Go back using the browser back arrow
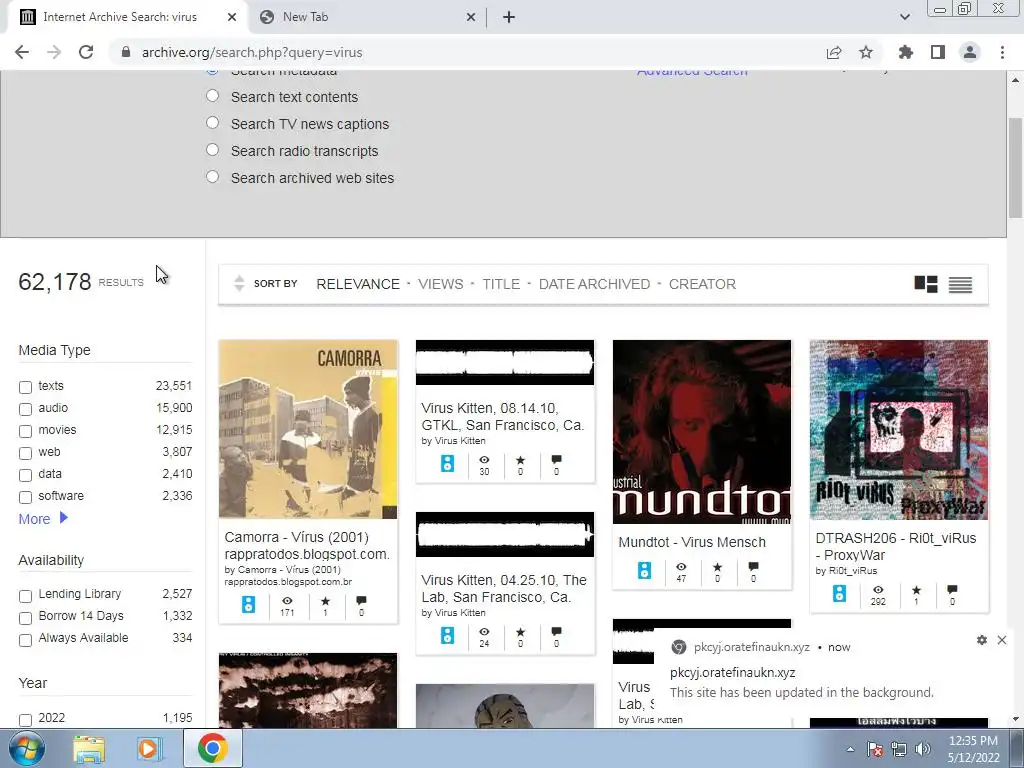The width and height of the screenshot is (1024, 768). pyautogui.click(x=22, y=52)
